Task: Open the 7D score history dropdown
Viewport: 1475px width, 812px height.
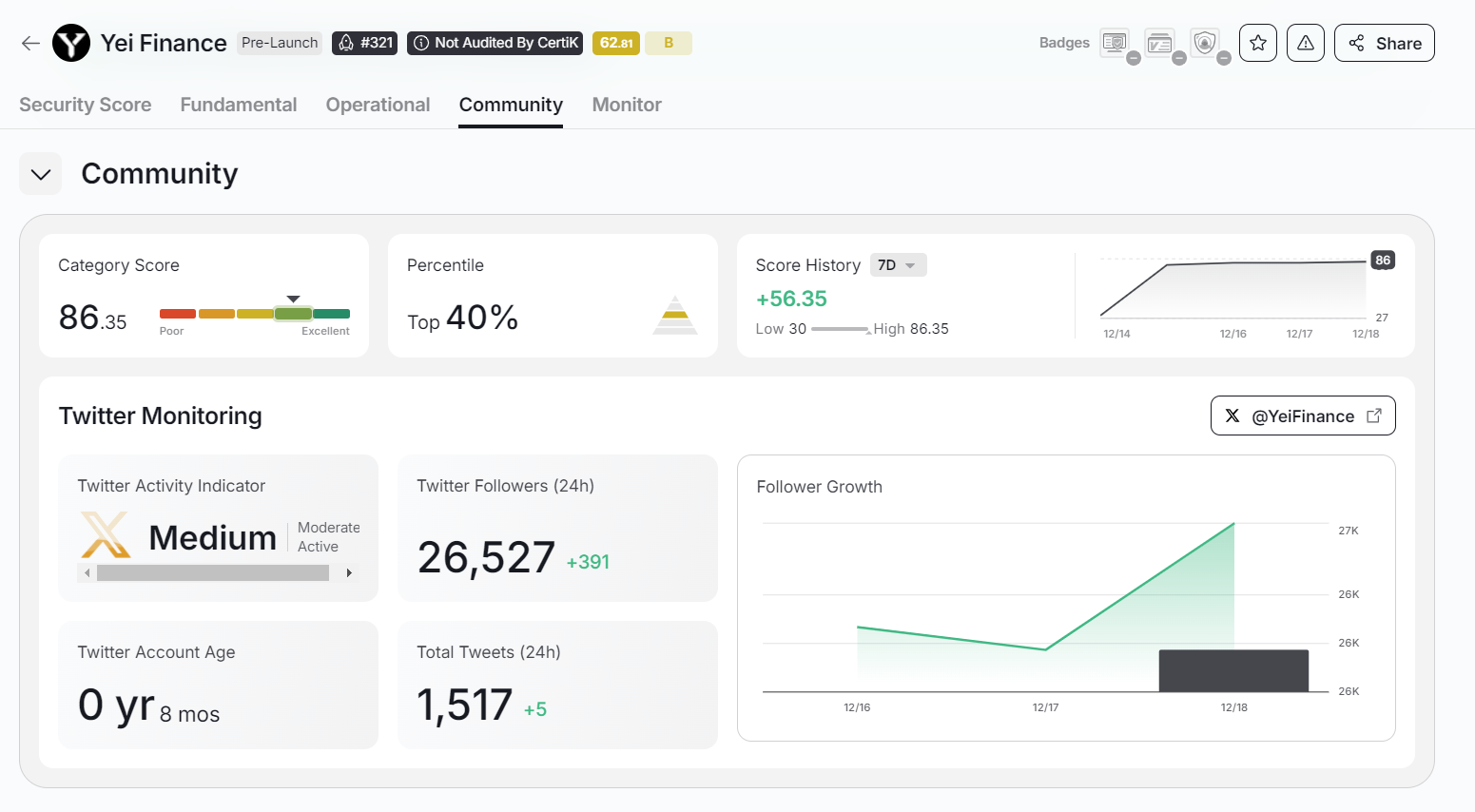Action: [x=898, y=265]
